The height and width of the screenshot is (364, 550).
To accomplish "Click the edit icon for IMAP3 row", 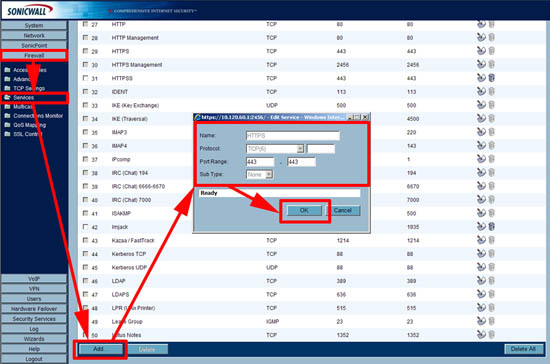I will 481,132.
